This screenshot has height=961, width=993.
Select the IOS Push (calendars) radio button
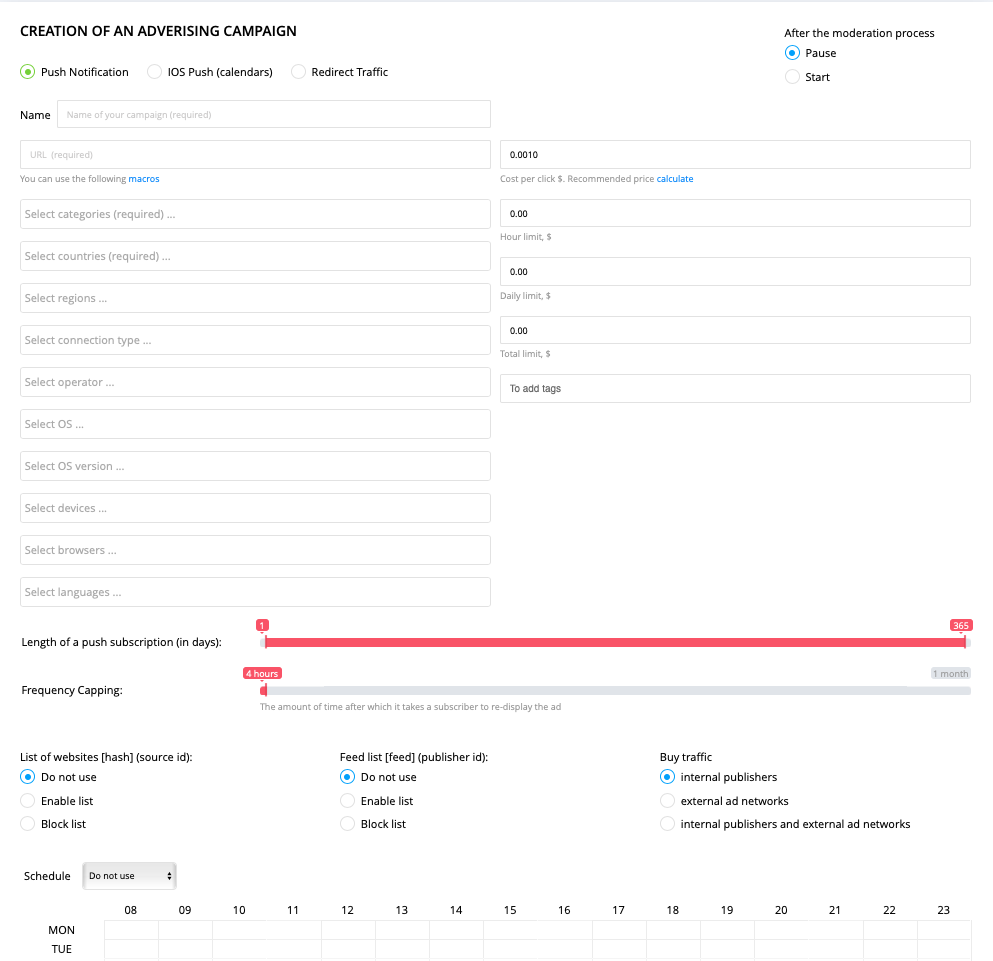pos(155,72)
